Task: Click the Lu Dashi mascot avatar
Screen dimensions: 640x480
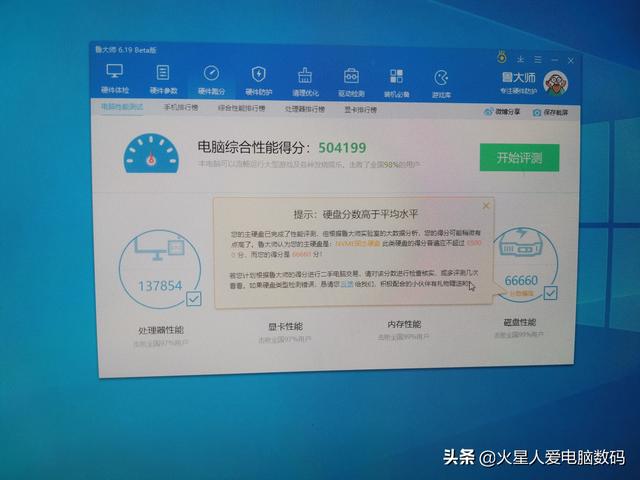Action: point(556,83)
